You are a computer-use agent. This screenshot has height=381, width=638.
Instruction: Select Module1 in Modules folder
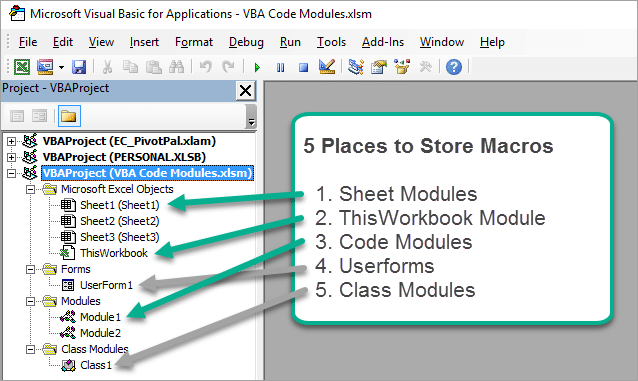100,317
